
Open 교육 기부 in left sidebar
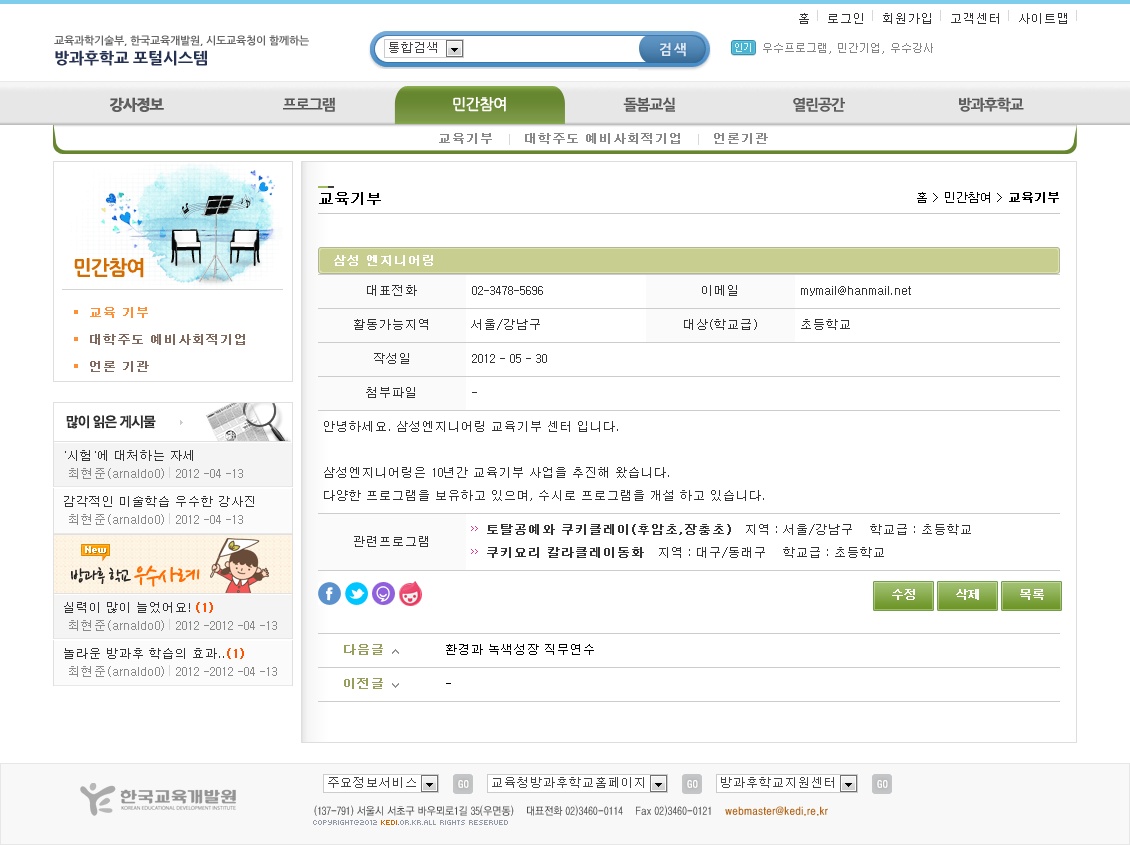119,313
